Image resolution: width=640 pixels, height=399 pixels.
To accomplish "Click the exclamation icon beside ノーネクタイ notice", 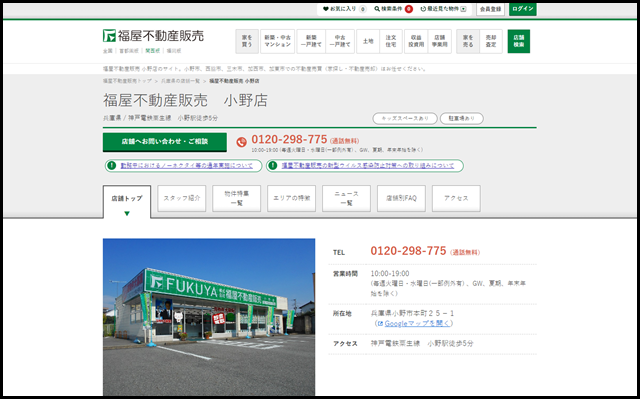I will coord(111,166).
